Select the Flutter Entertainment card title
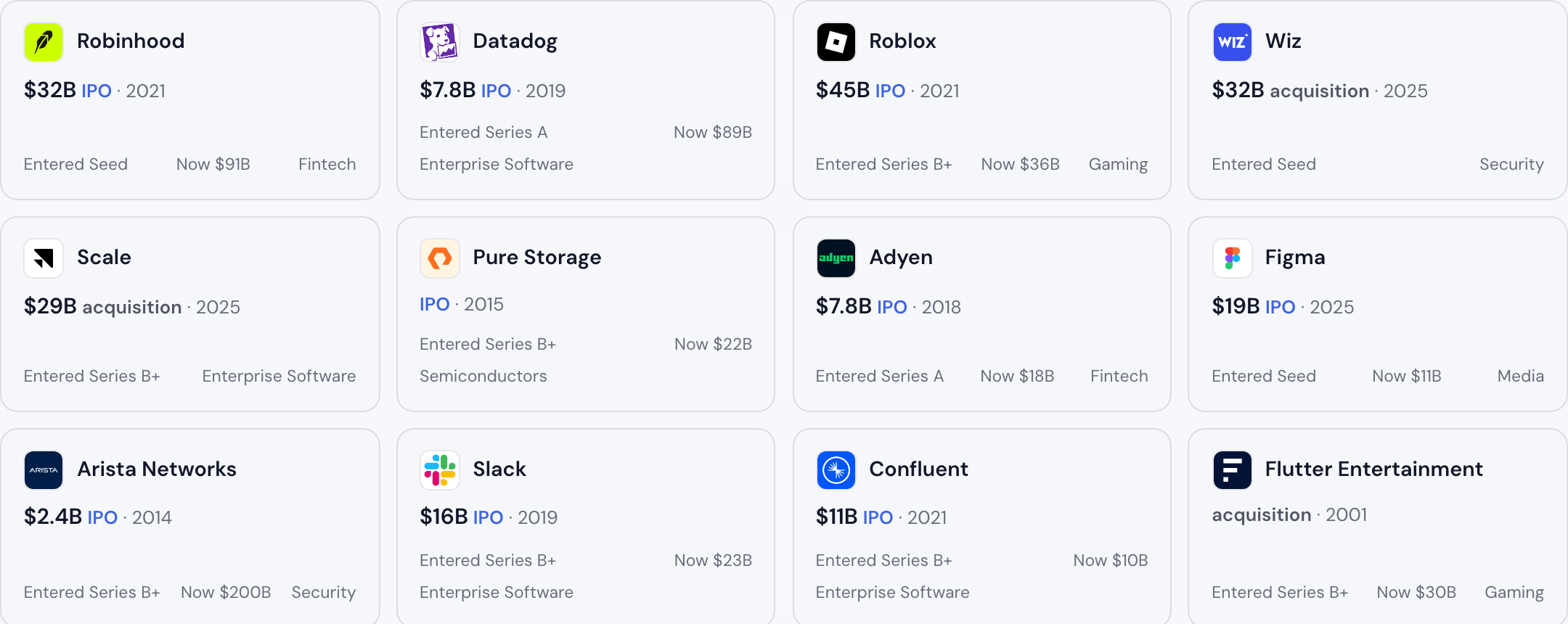1568x624 pixels. 1373,469
